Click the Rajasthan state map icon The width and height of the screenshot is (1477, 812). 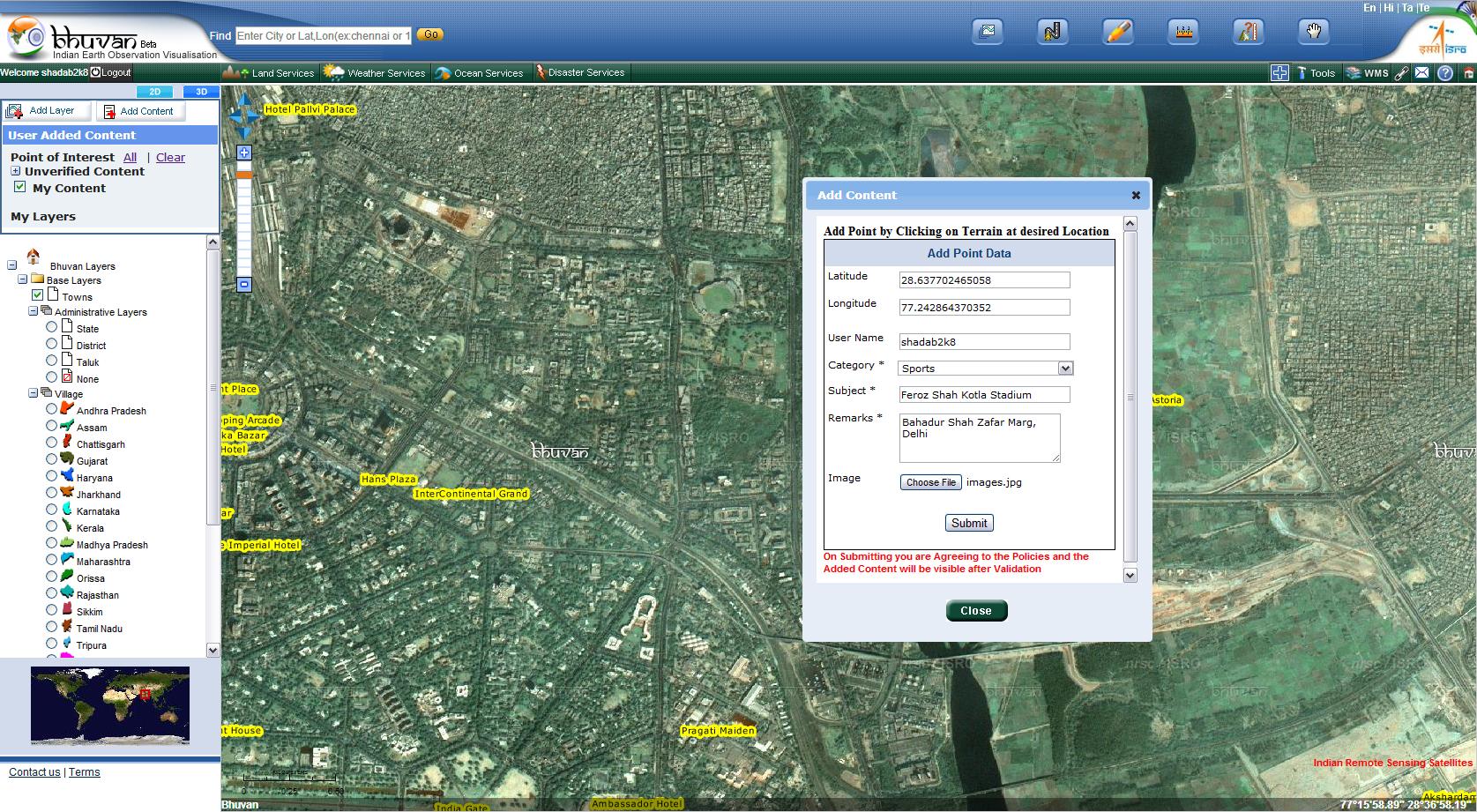(x=67, y=592)
